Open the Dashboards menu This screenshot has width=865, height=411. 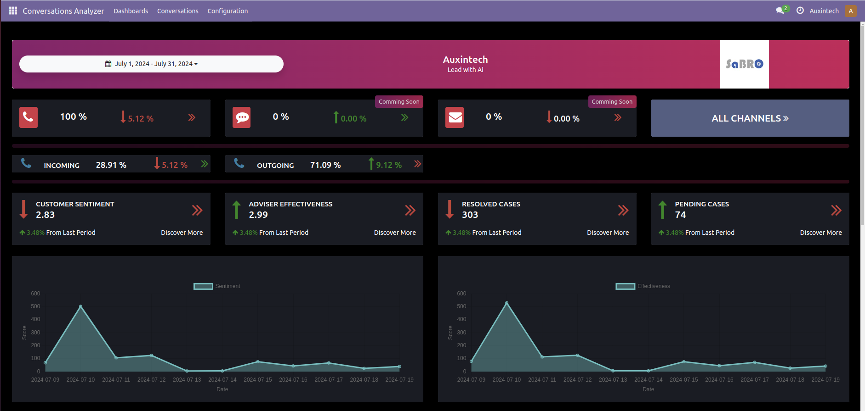click(x=131, y=10)
